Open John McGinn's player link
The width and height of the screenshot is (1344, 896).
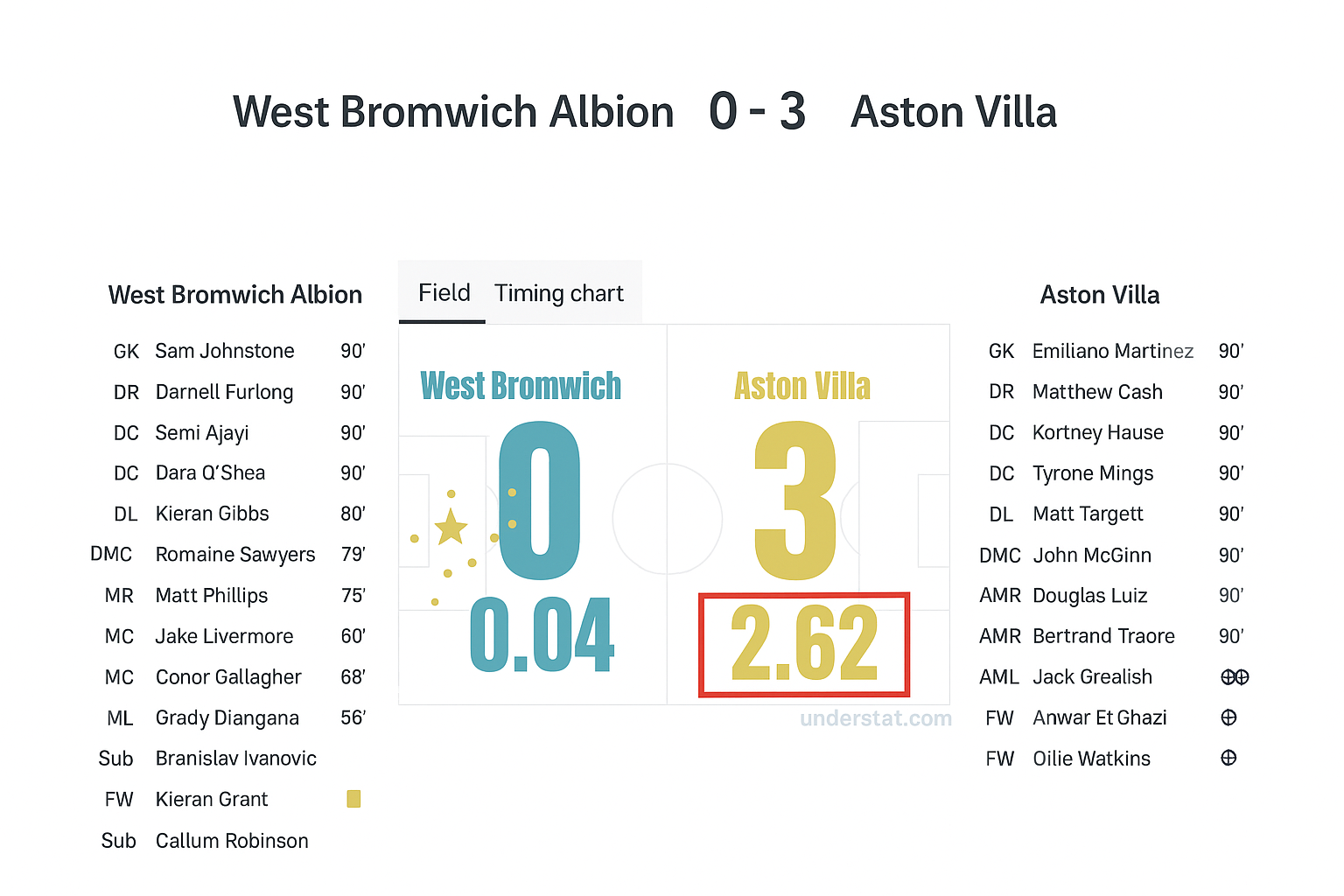[x=1092, y=555]
